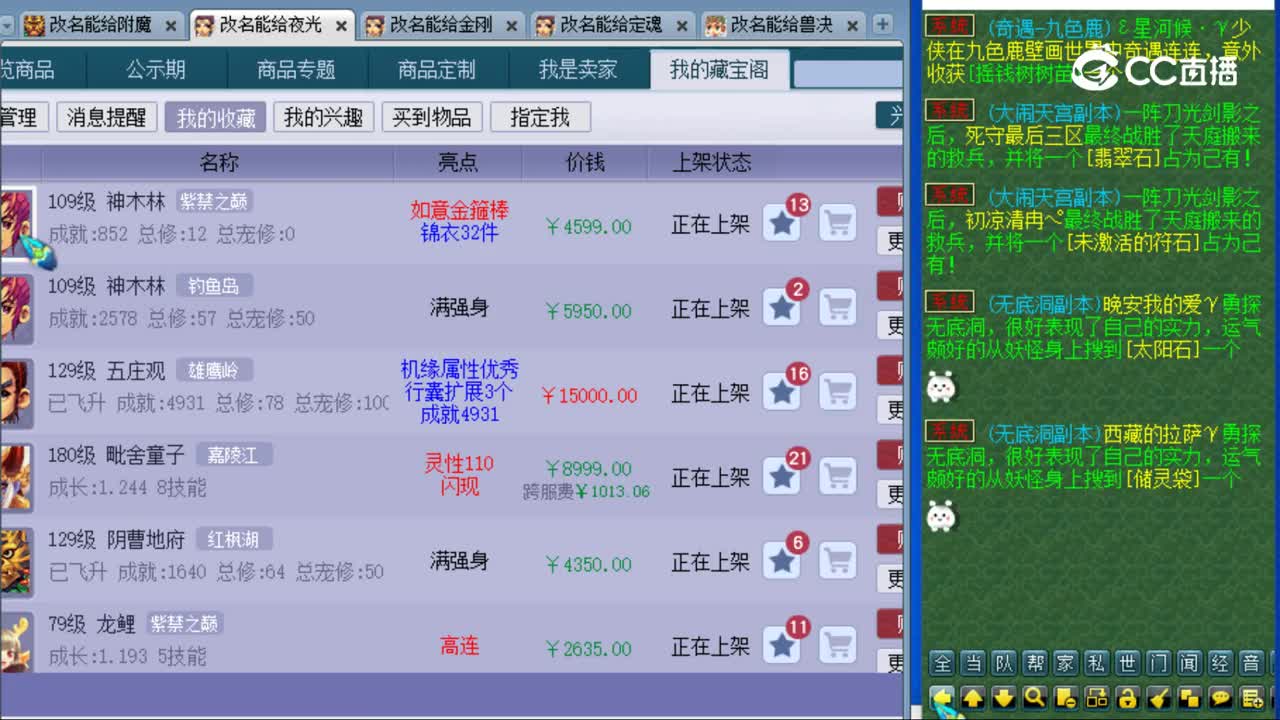The width and height of the screenshot is (1280, 720).
Task: Select the 全 chat channel button
Action: point(942,663)
